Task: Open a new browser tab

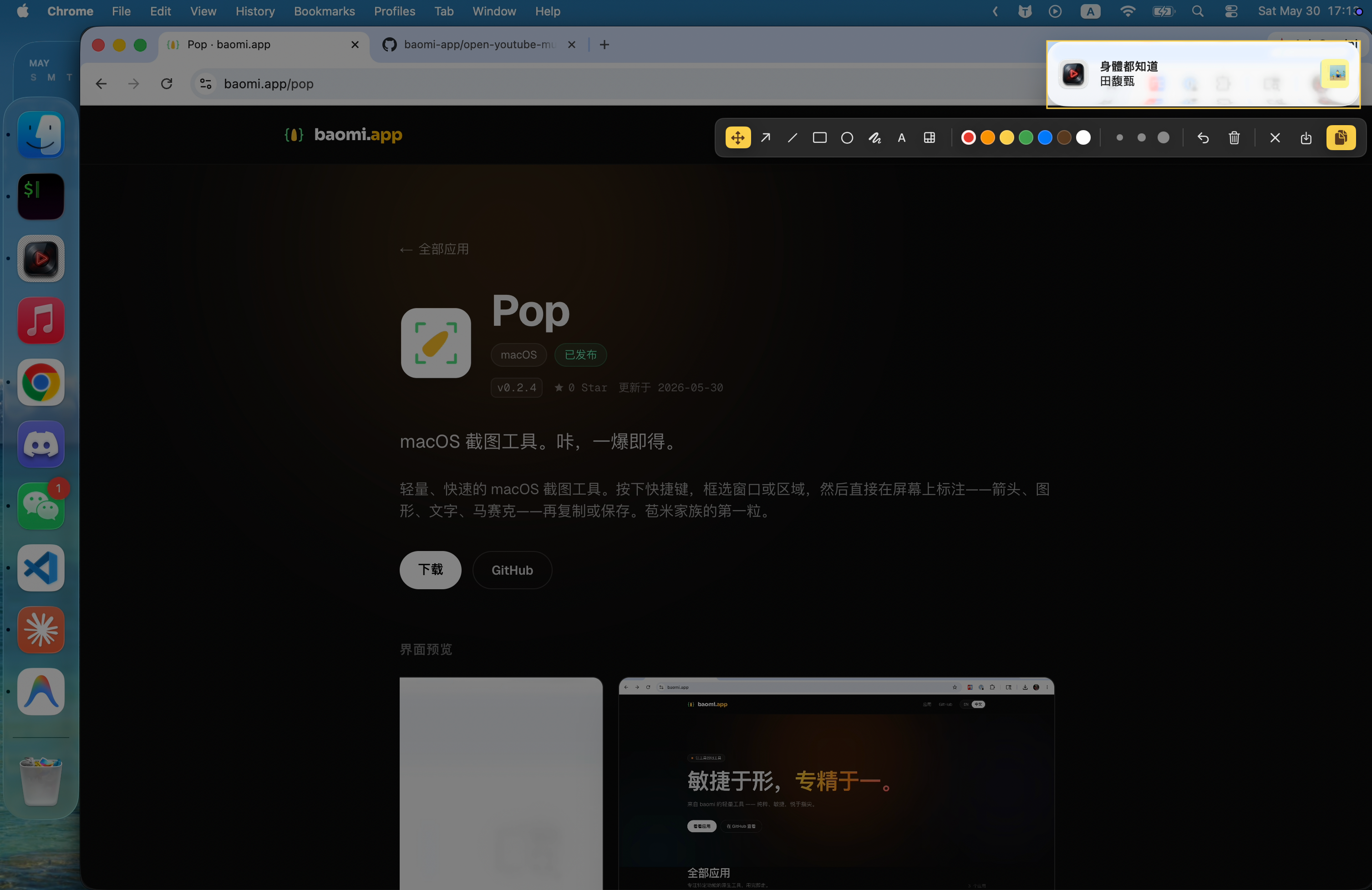Action: 604,45
